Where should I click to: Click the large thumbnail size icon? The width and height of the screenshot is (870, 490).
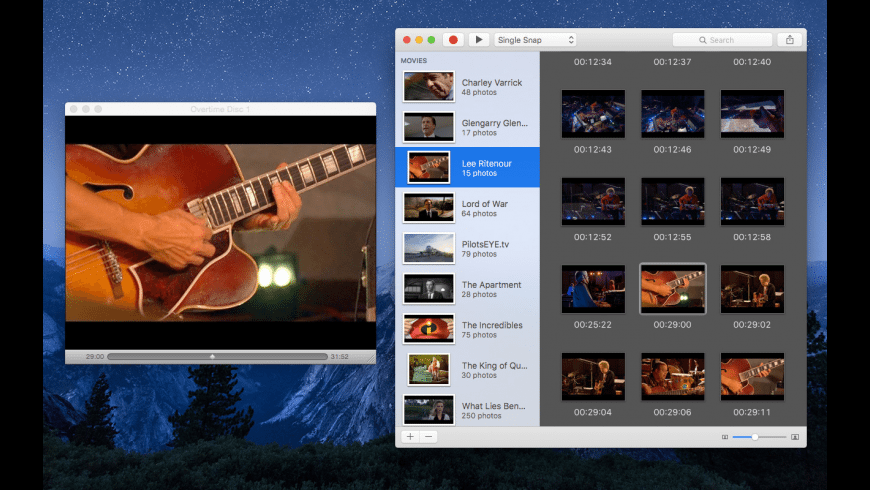coord(795,437)
